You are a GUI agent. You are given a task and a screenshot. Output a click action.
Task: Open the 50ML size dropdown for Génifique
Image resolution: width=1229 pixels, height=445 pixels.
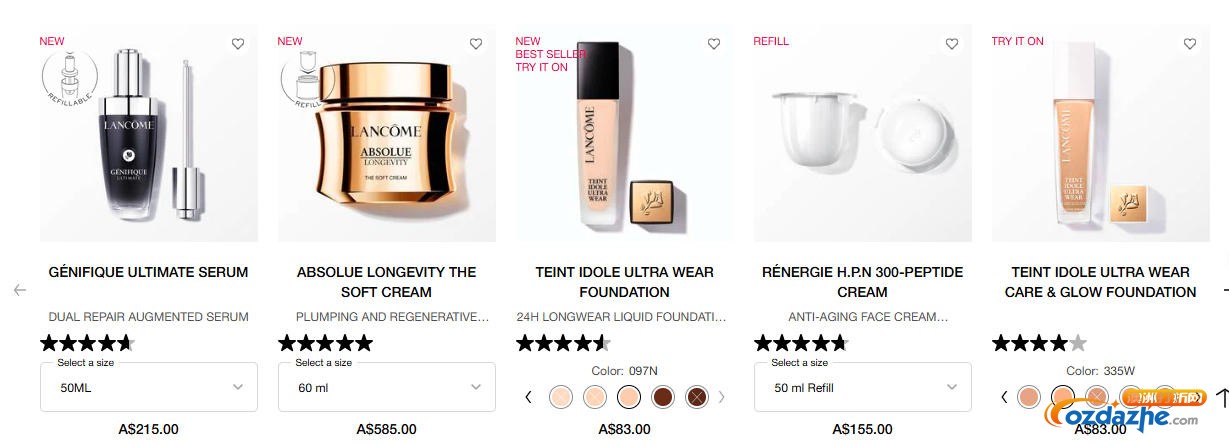(148, 387)
